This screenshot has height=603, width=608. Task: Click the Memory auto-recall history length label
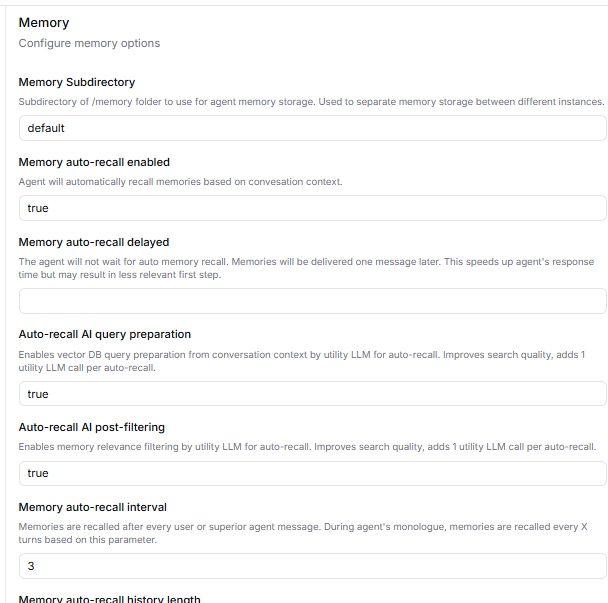pyautogui.click(x=110, y=599)
